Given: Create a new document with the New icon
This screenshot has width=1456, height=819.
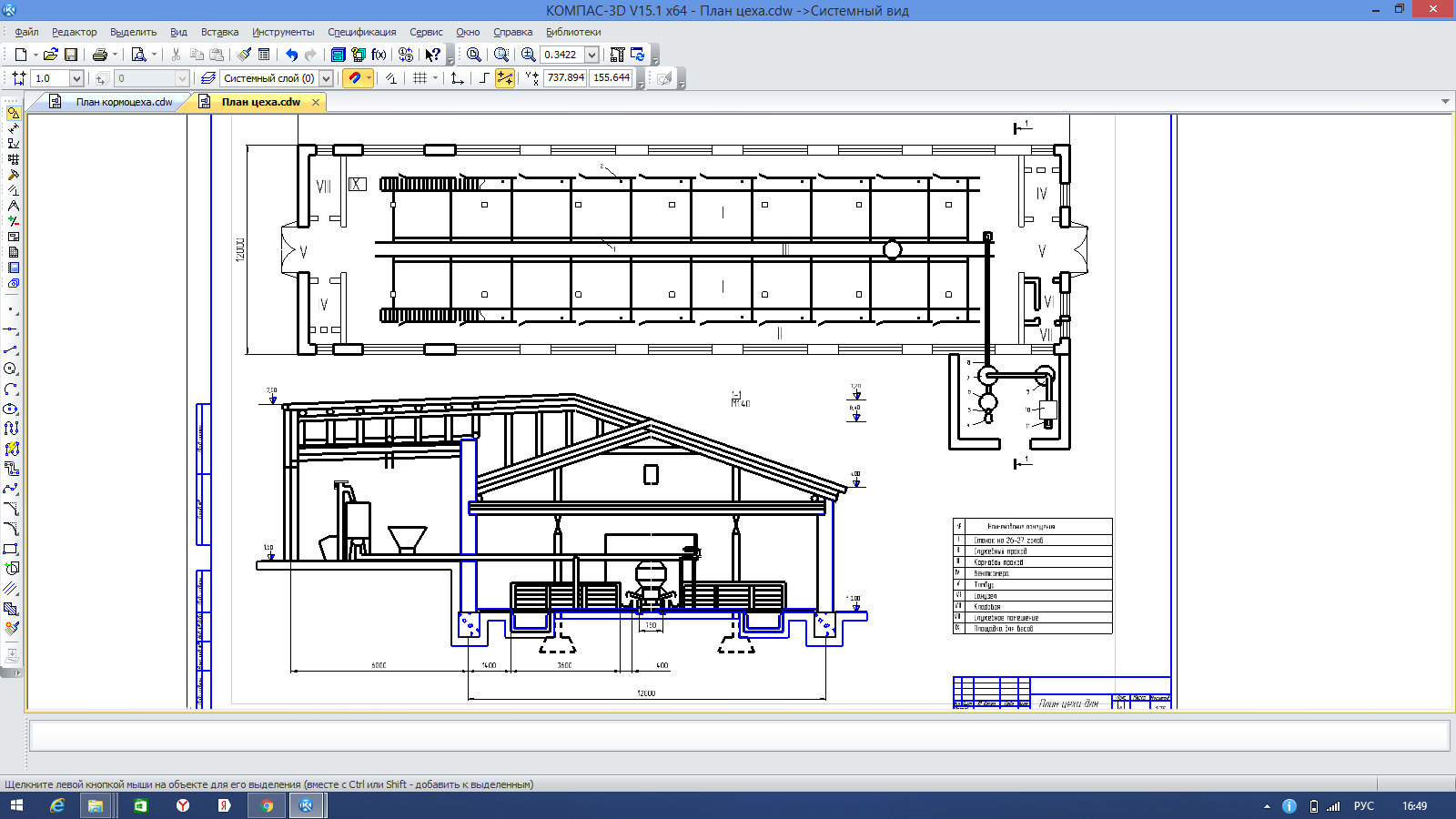Looking at the screenshot, I should point(21,55).
